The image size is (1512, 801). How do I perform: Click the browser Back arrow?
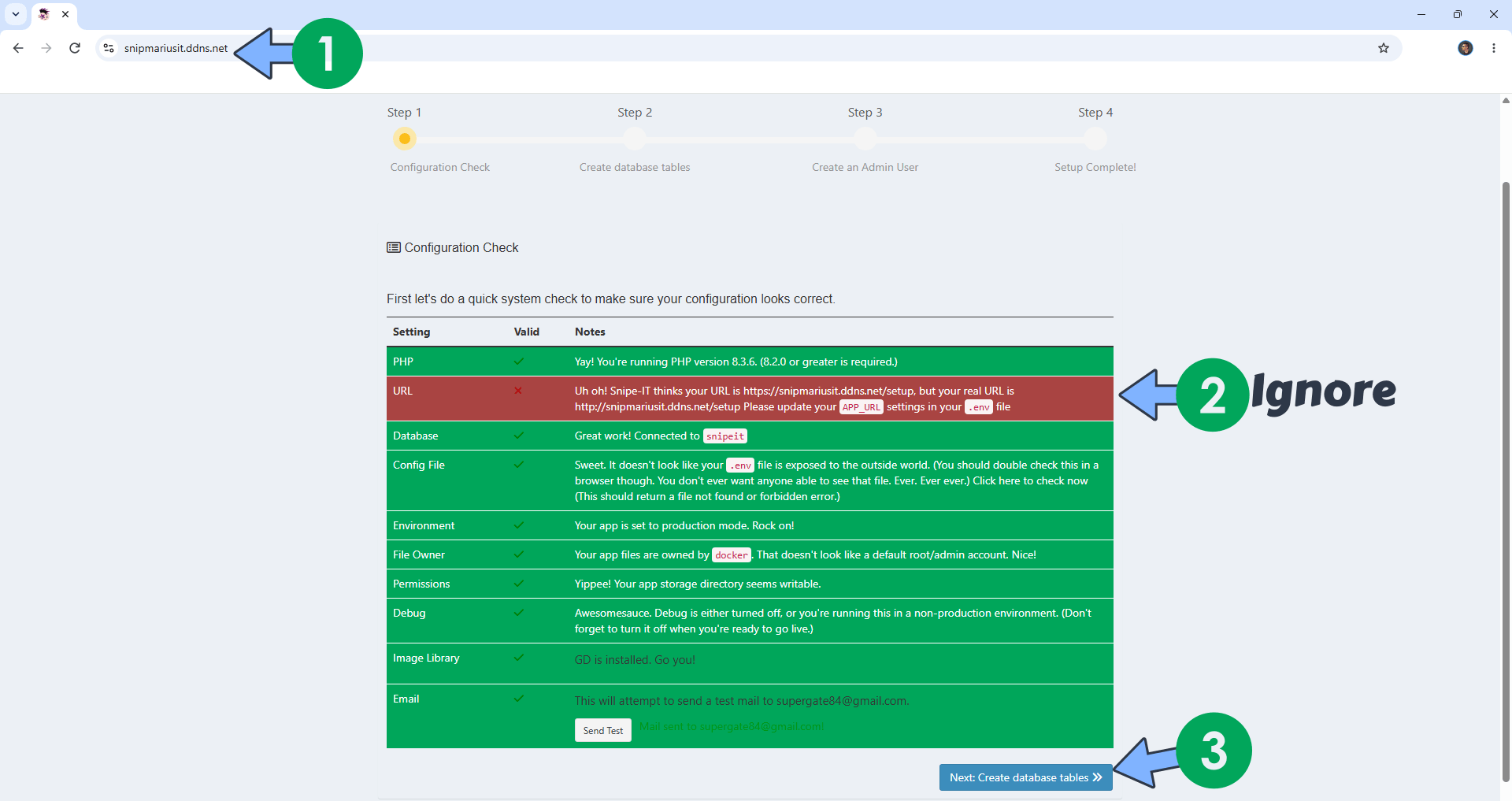(x=18, y=48)
